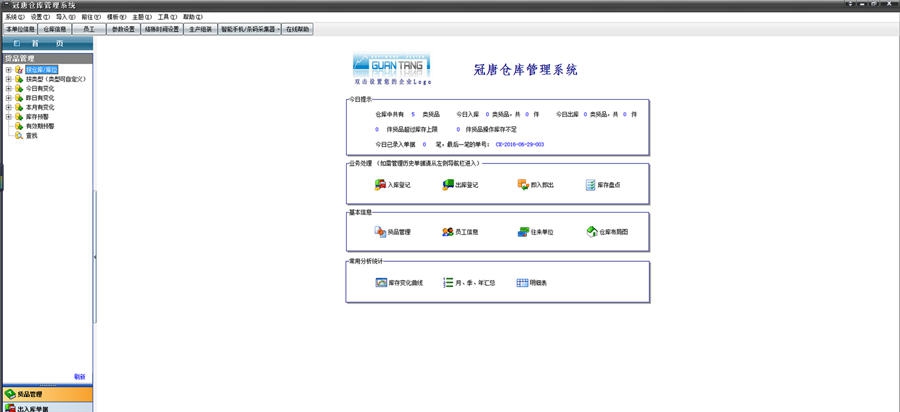This screenshot has width=900, height=412.
Task: Click the settings button right of 参数设置
Action: click(x=162, y=29)
